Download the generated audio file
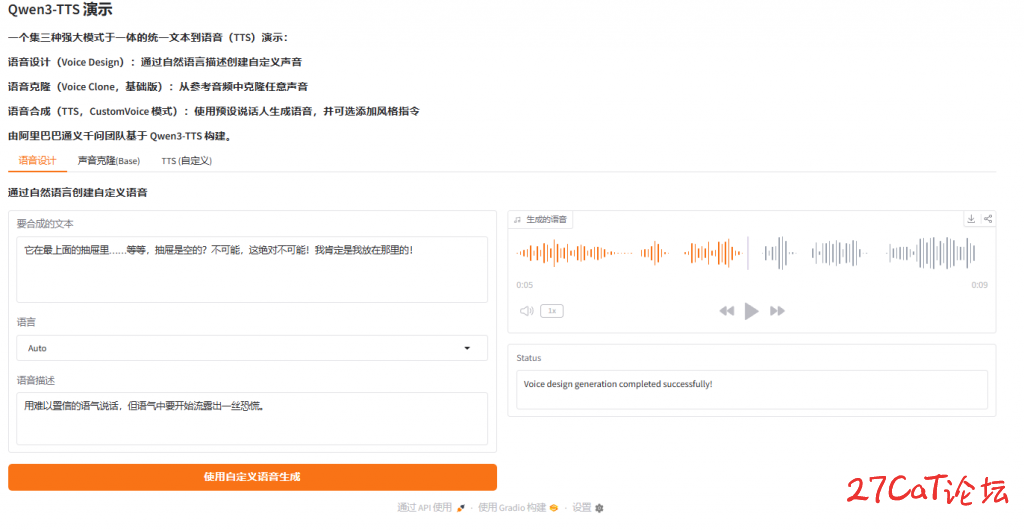 pyautogui.click(x=971, y=219)
